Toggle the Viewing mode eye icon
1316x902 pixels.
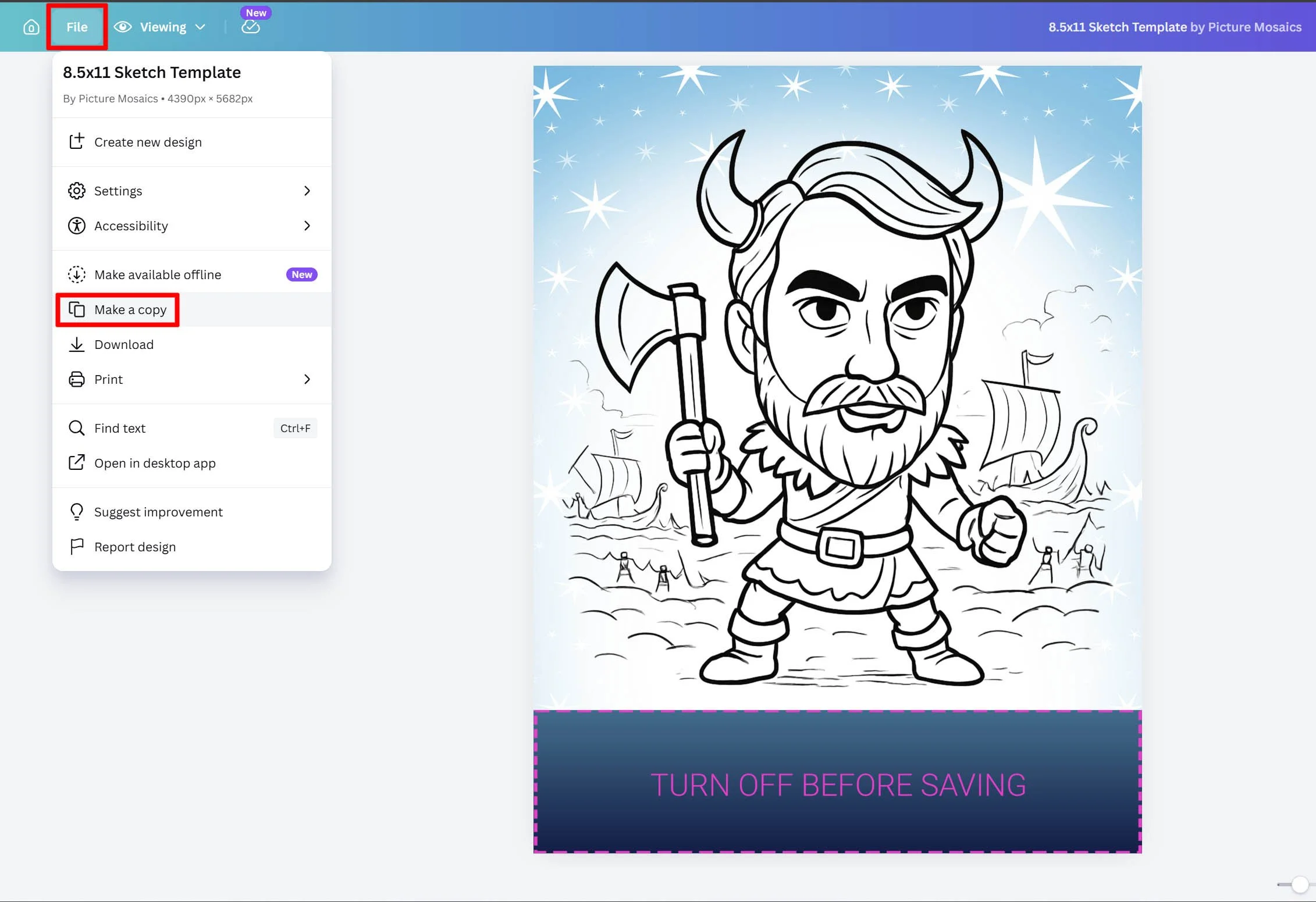pyautogui.click(x=123, y=27)
